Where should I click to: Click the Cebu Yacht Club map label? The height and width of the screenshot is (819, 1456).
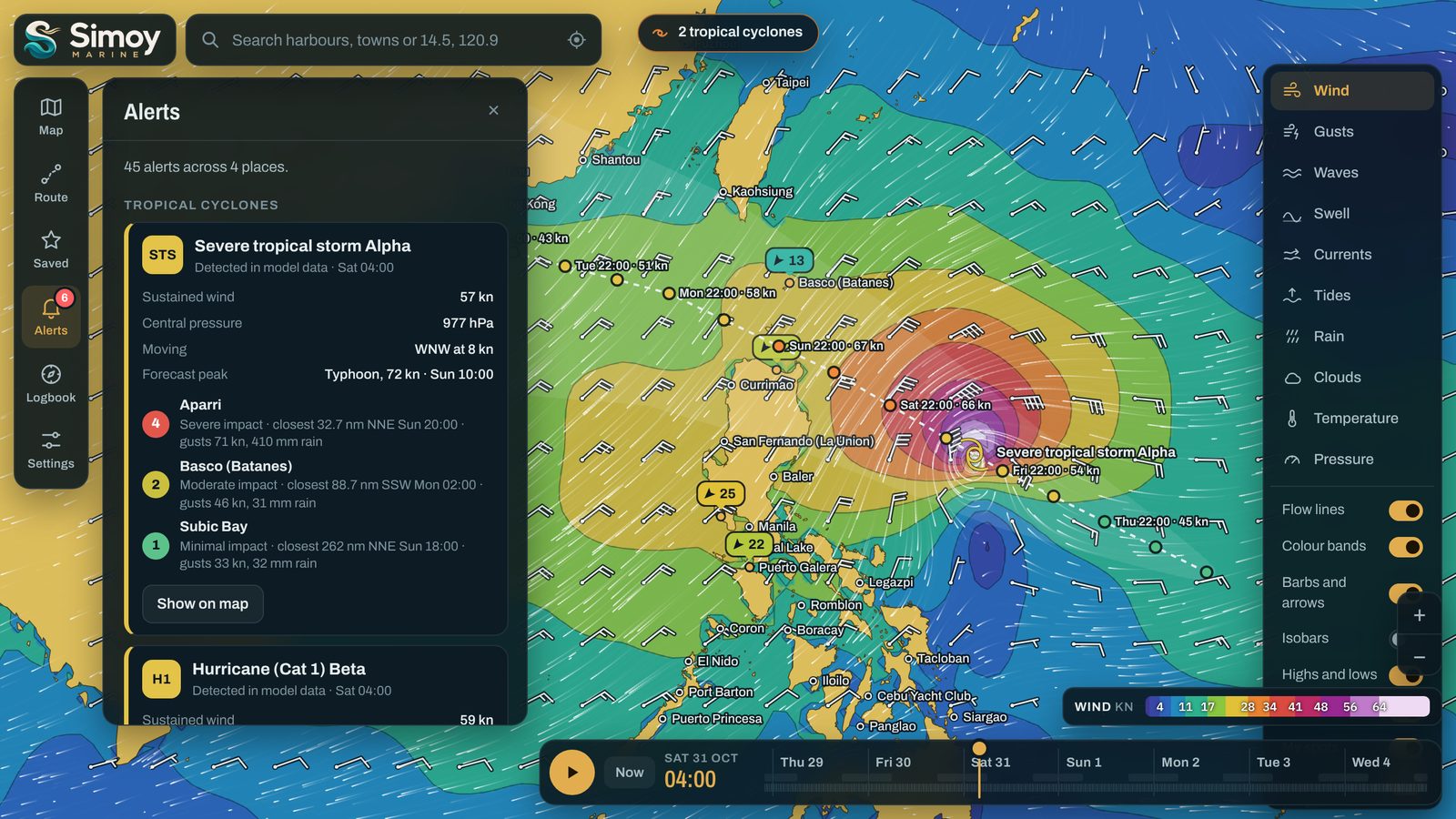(x=923, y=696)
